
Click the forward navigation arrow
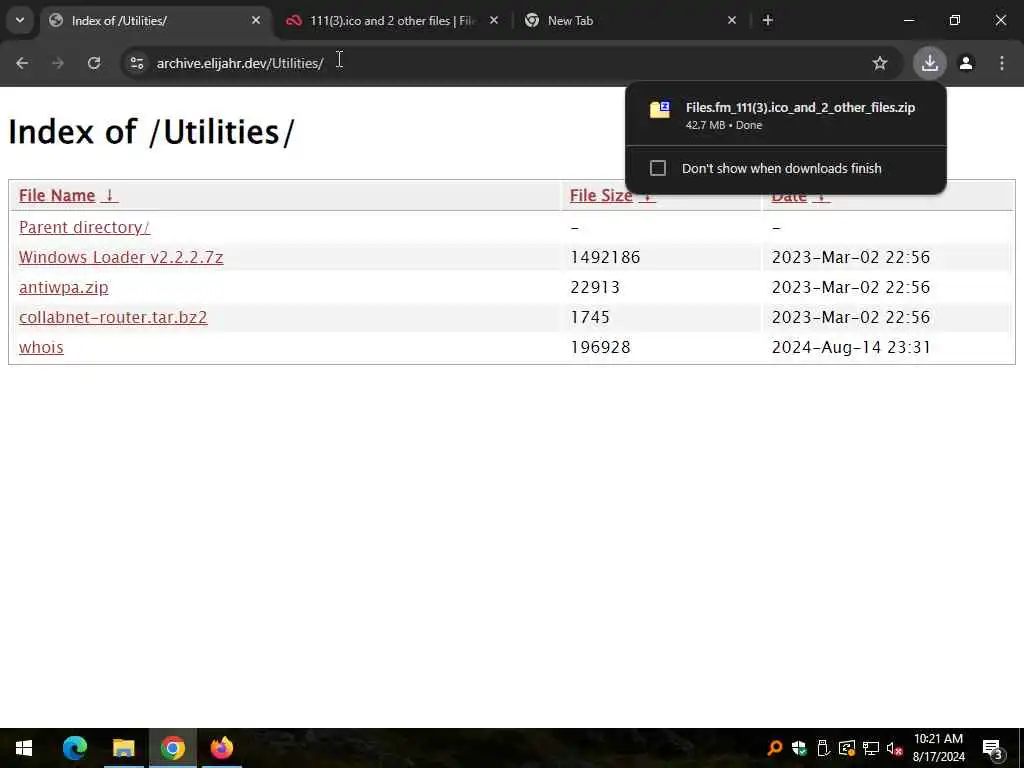point(58,63)
